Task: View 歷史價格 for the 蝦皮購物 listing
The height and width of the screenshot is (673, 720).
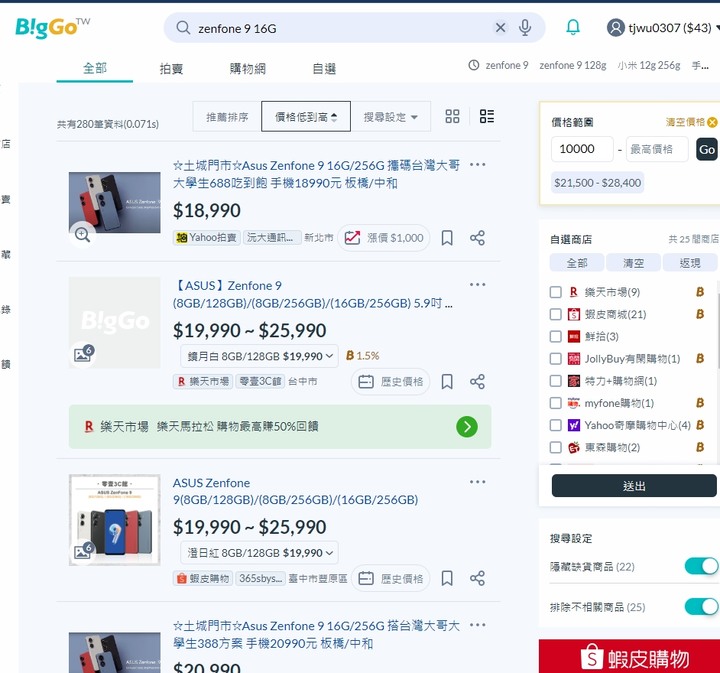Action: pos(391,578)
